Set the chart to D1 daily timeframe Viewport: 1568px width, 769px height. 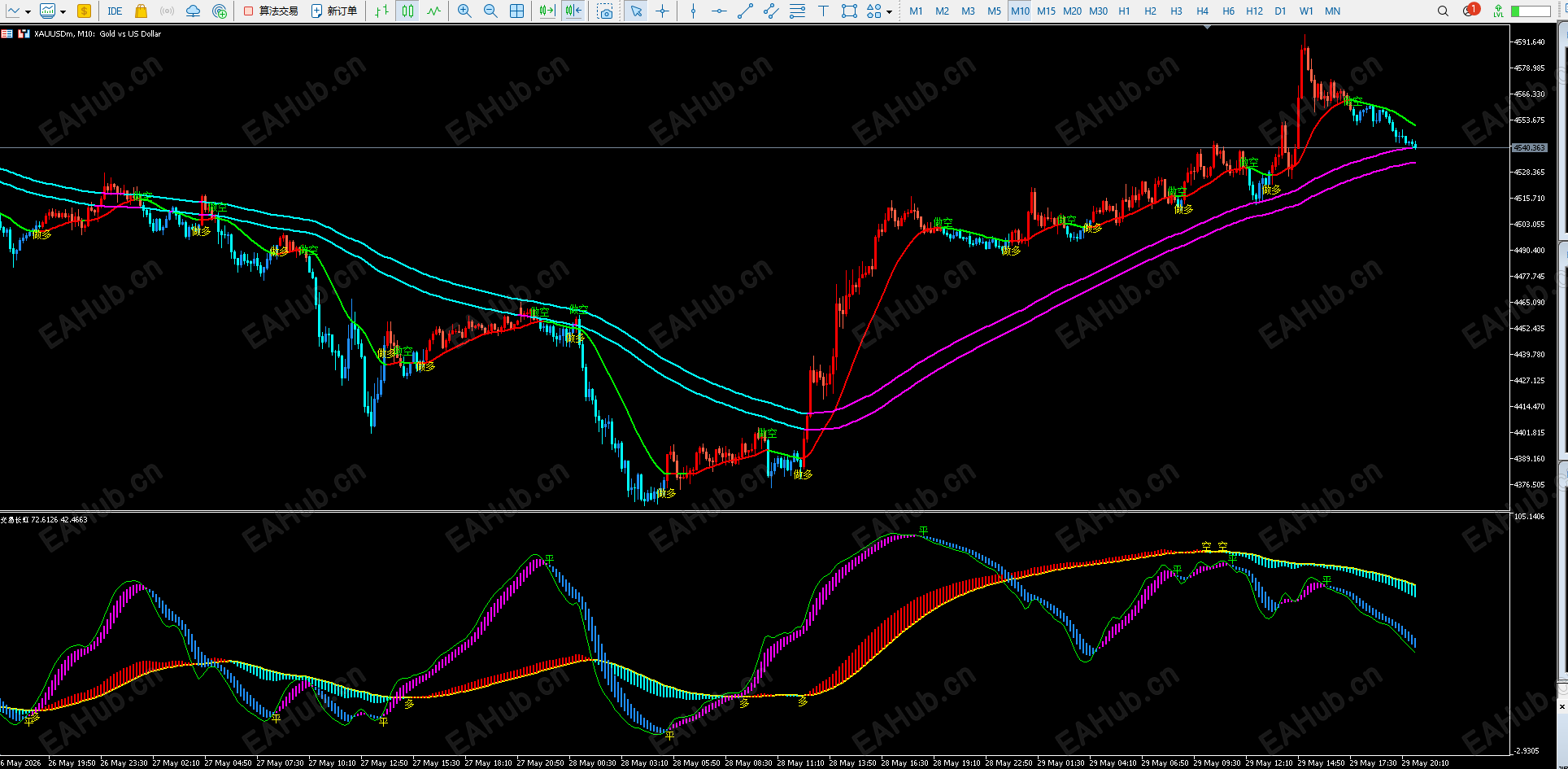(x=1280, y=11)
